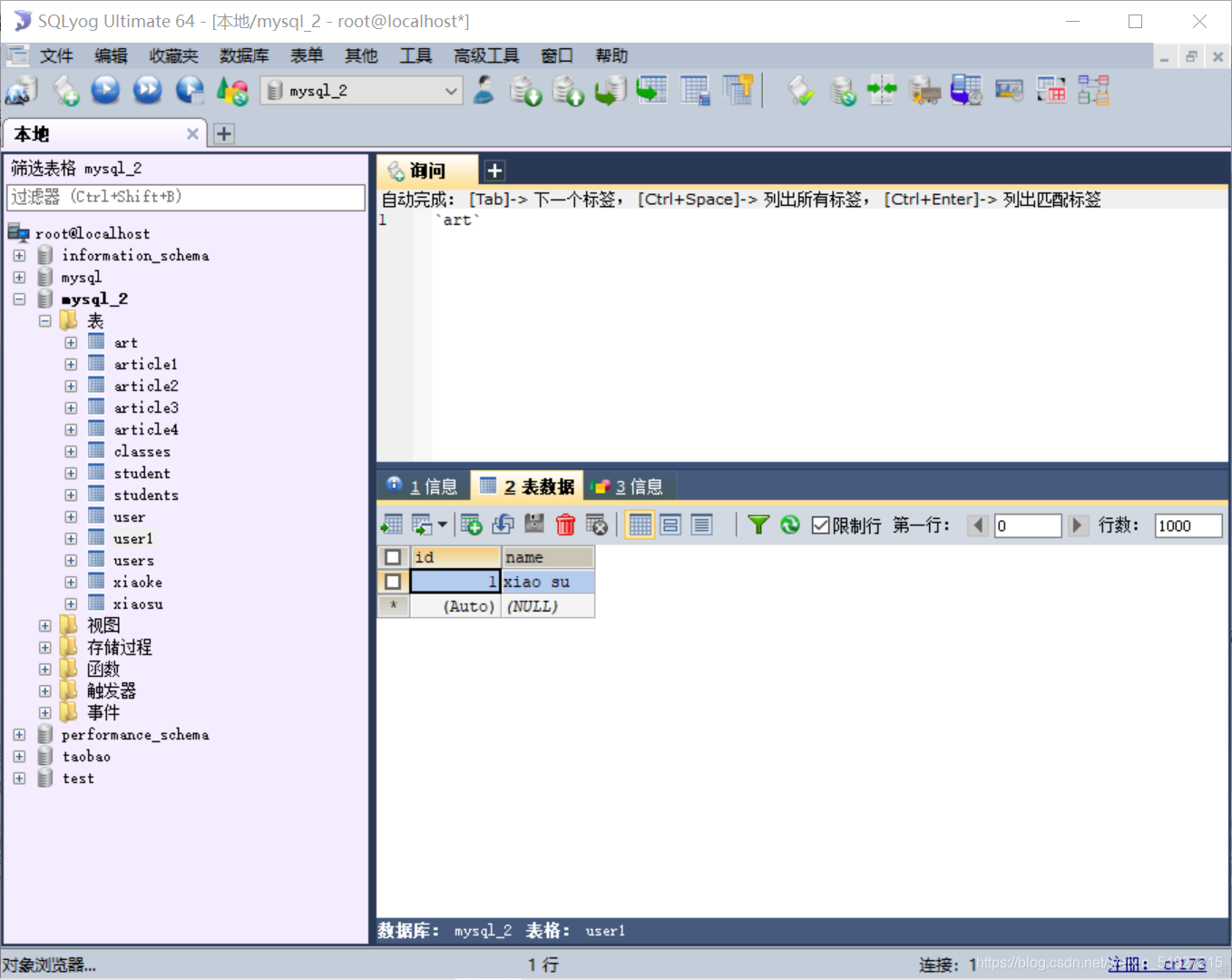The width and height of the screenshot is (1232, 980).
Task: Execute all queries with the double-arrow icon
Action: coord(148,90)
